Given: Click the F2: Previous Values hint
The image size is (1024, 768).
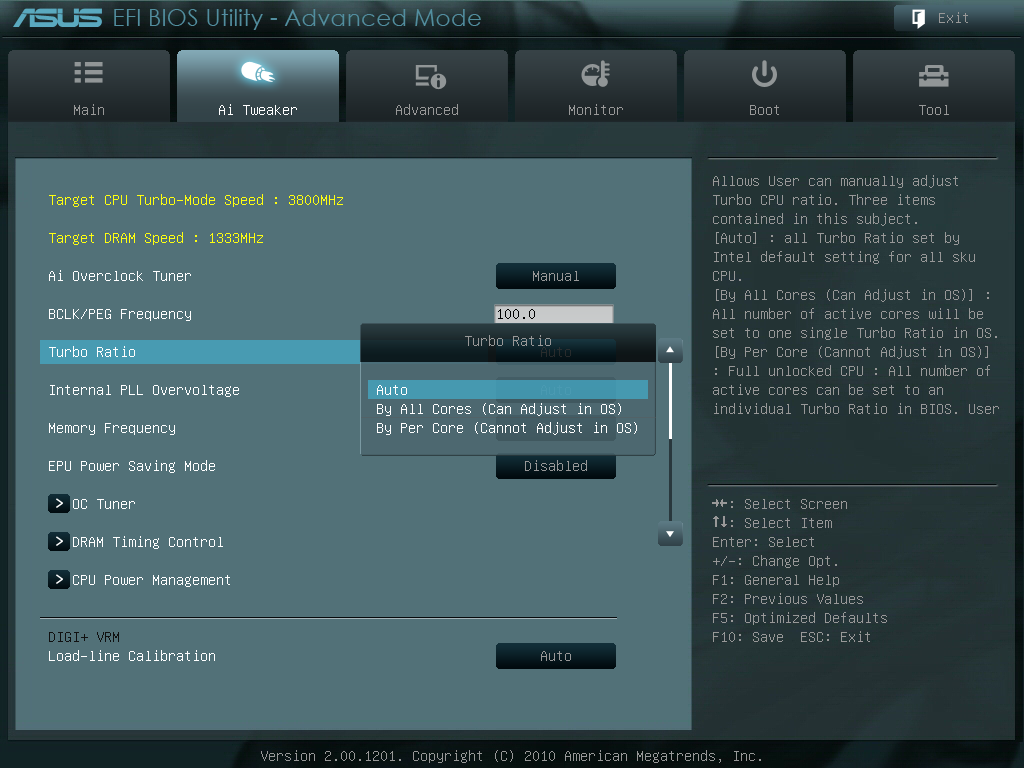Looking at the screenshot, I should (788, 599).
